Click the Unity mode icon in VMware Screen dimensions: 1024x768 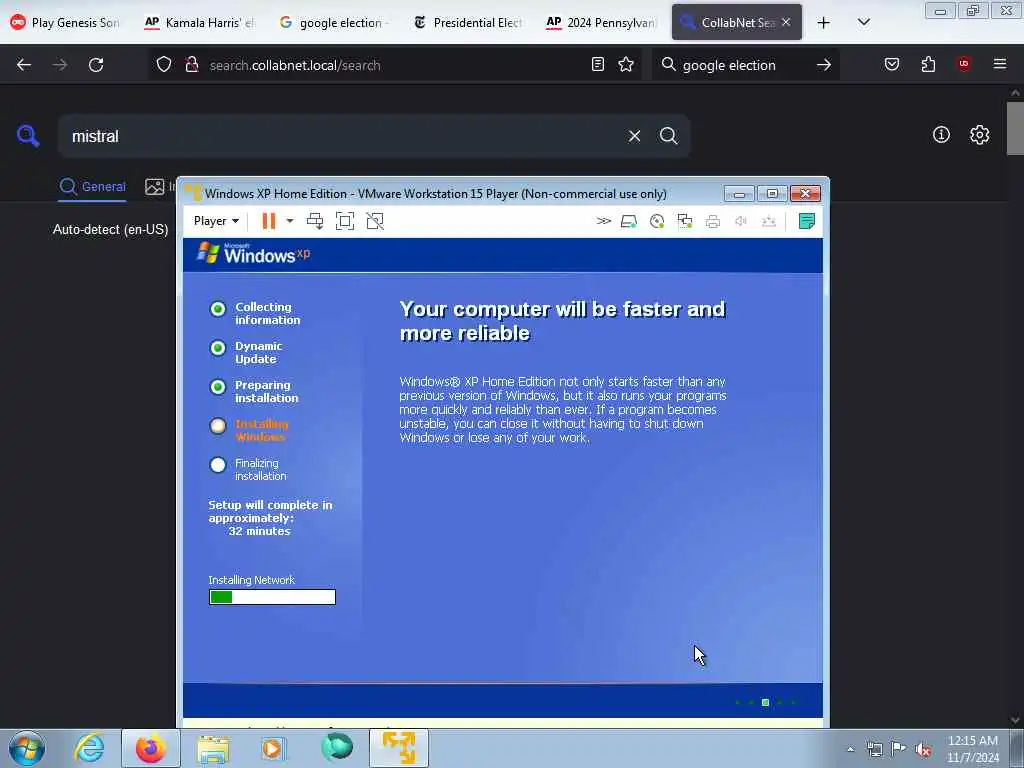[375, 221]
